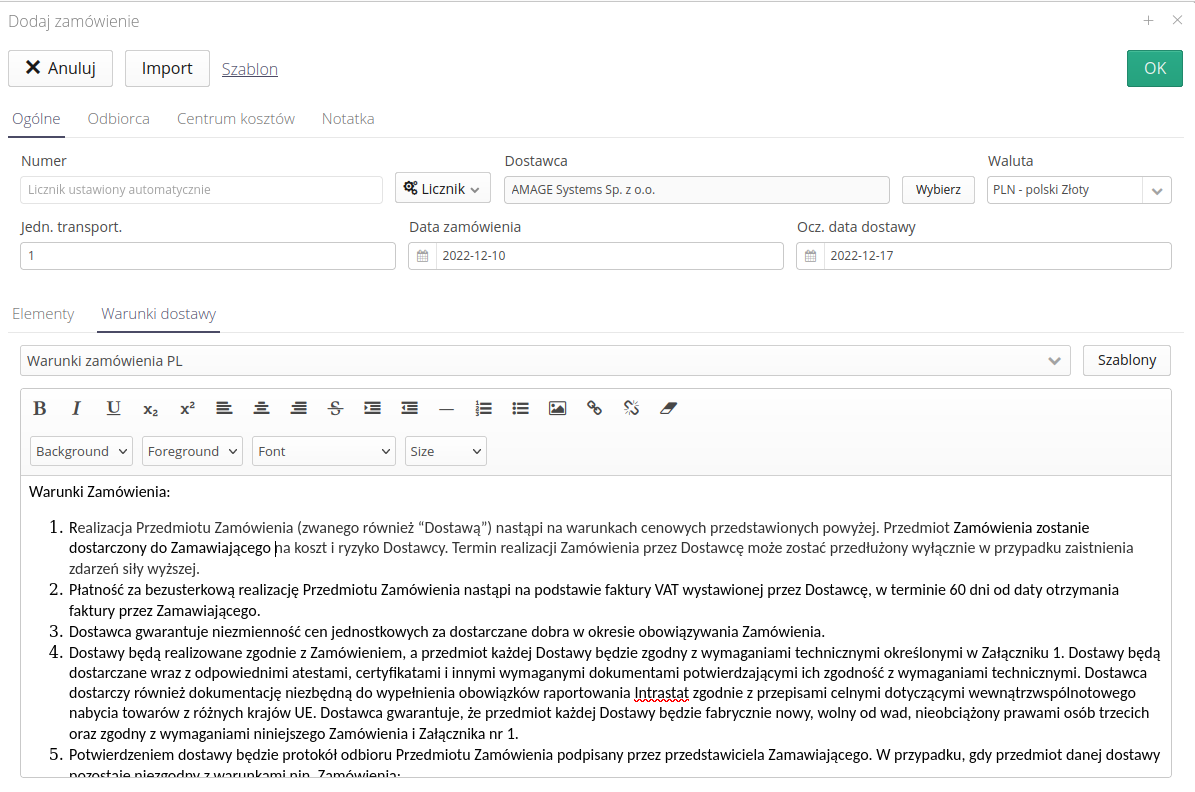
Task: Clear formatting with the eraser icon
Action: tap(668, 408)
